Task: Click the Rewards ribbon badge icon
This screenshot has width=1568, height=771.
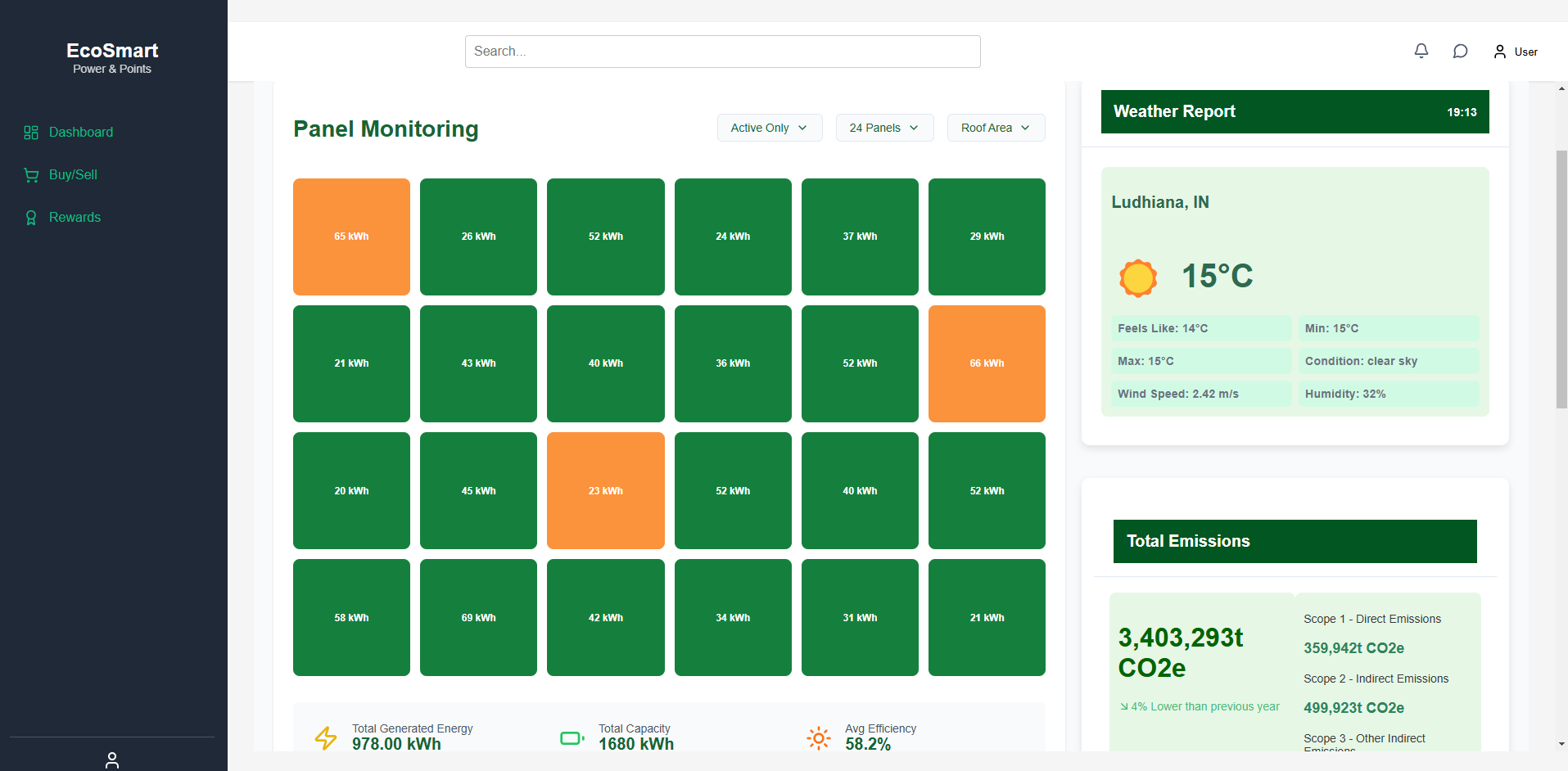Action: pyautogui.click(x=31, y=218)
